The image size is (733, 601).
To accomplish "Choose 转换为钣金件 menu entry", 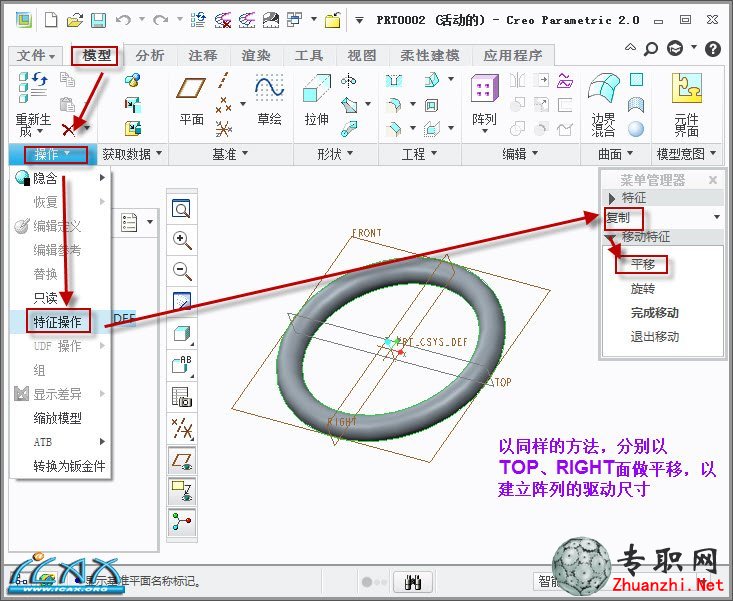I will pyautogui.click(x=60, y=466).
